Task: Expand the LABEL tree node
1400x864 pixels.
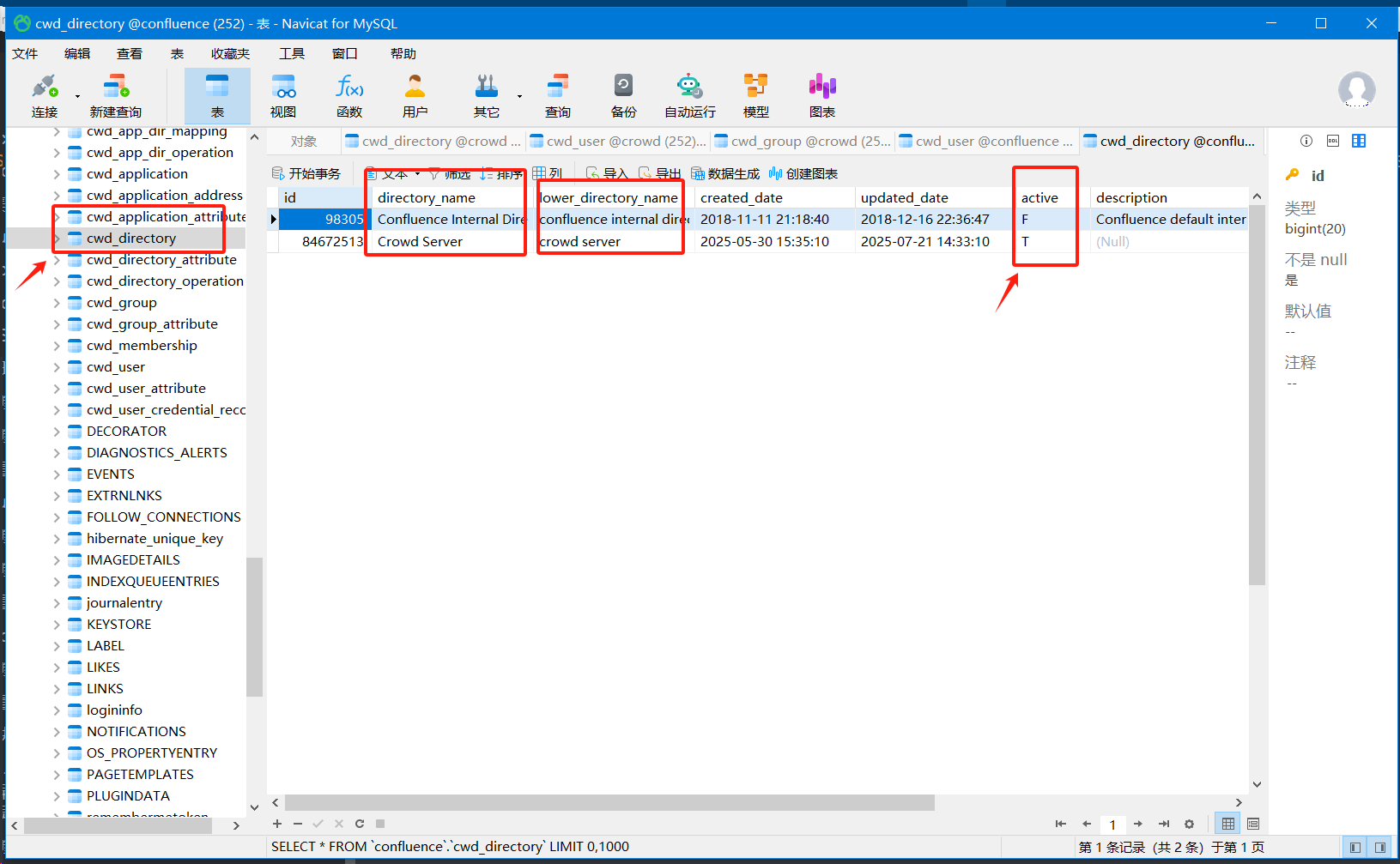Action: coord(57,646)
